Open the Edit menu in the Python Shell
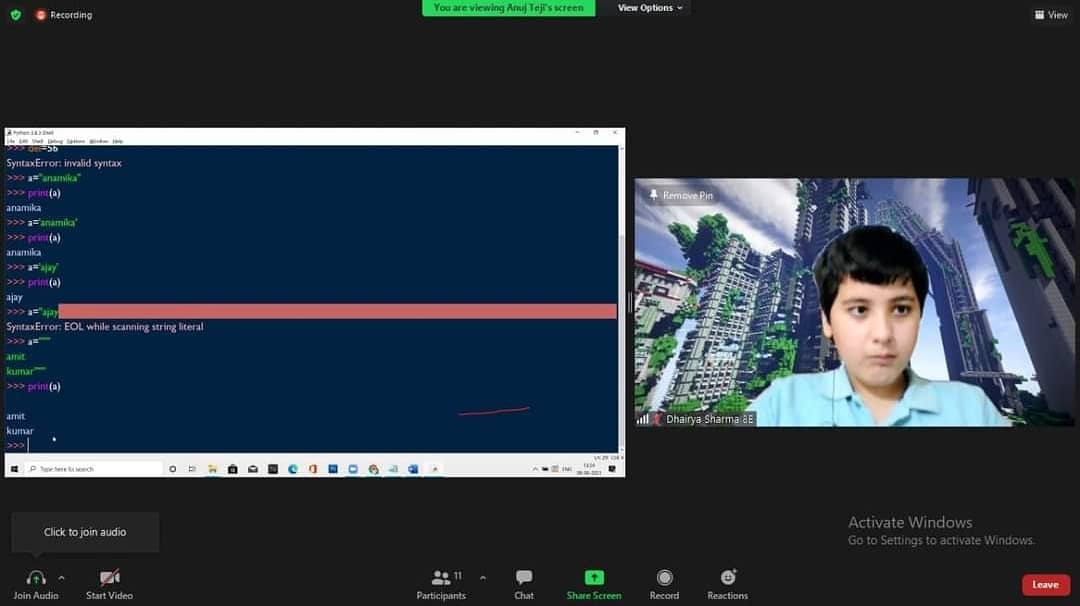The width and height of the screenshot is (1080, 606). click(x=23, y=141)
